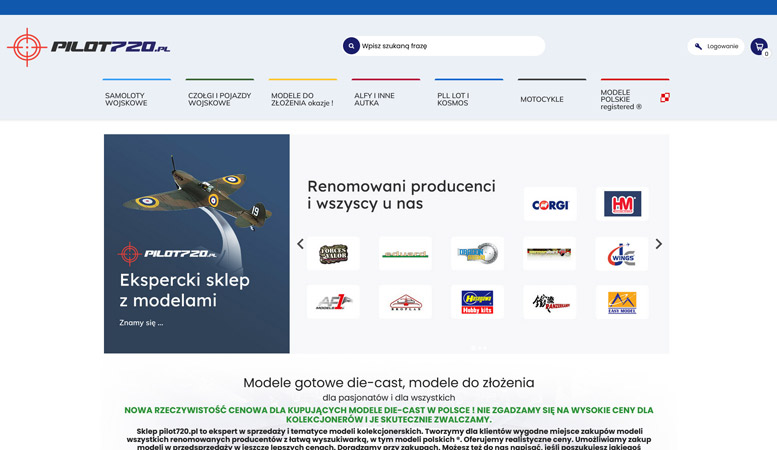The height and width of the screenshot is (450, 777).
Task: Select the Eduard producer logo
Action: (x=405, y=254)
